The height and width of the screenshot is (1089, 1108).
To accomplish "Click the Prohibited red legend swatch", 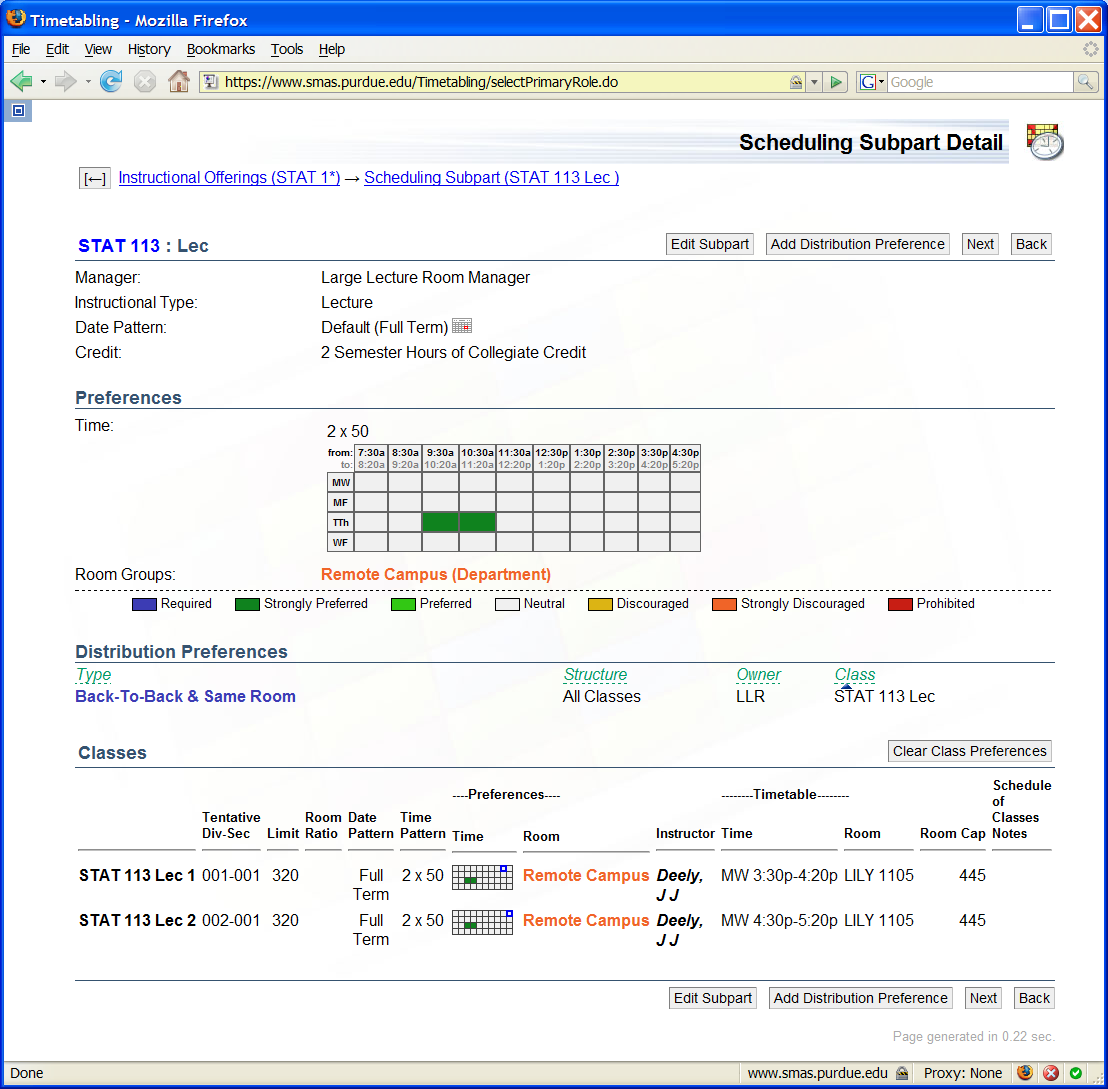I will pyautogui.click(x=900, y=604).
